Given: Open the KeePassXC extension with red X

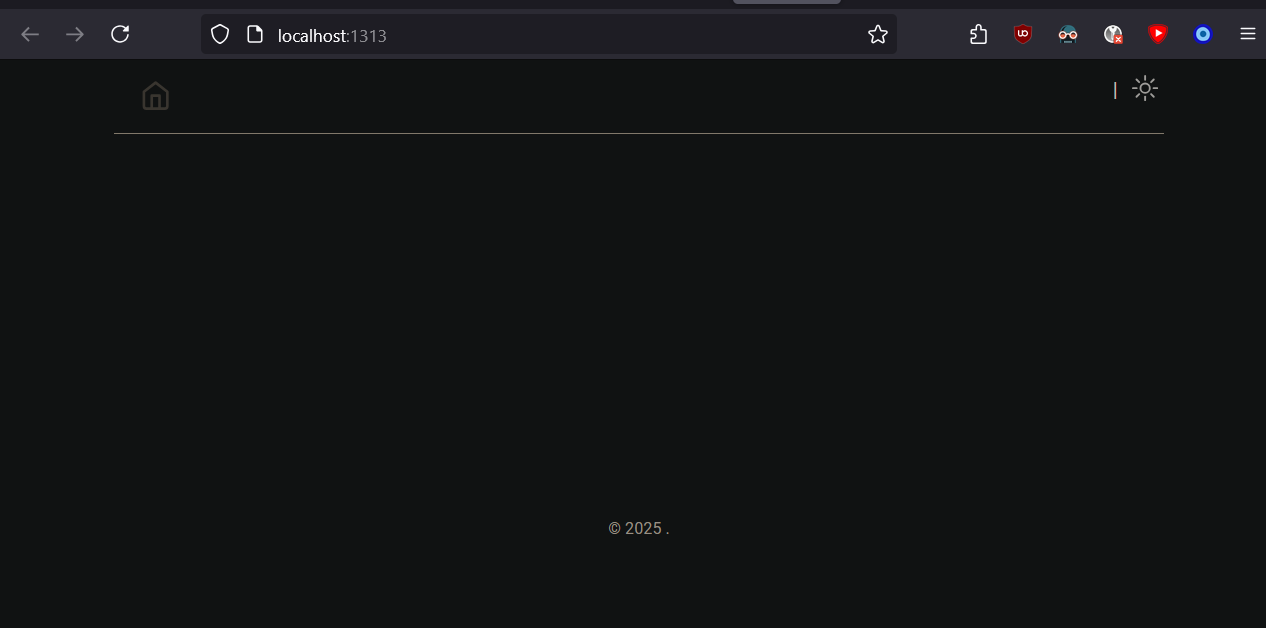Looking at the screenshot, I should 1113,34.
